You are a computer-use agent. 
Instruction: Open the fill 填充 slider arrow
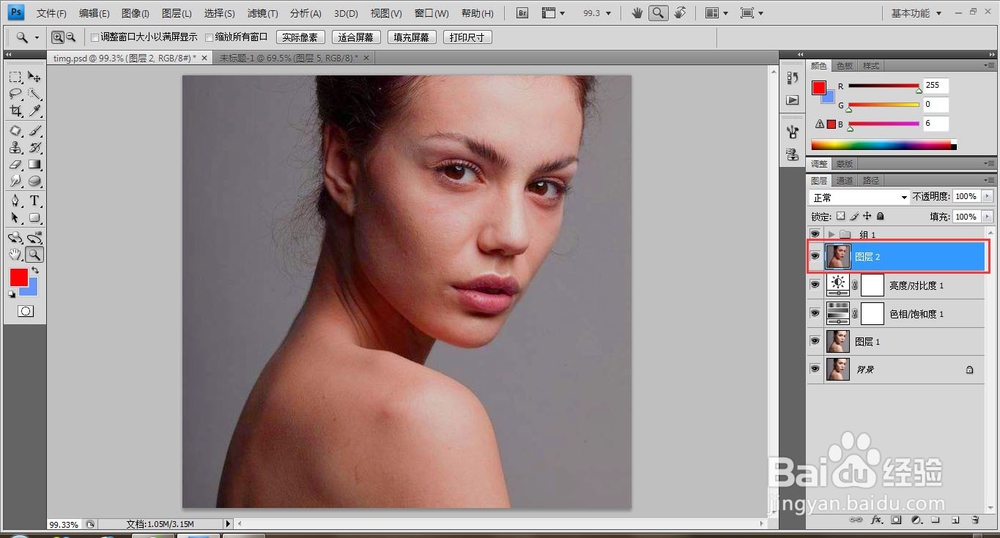click(987, 217)
